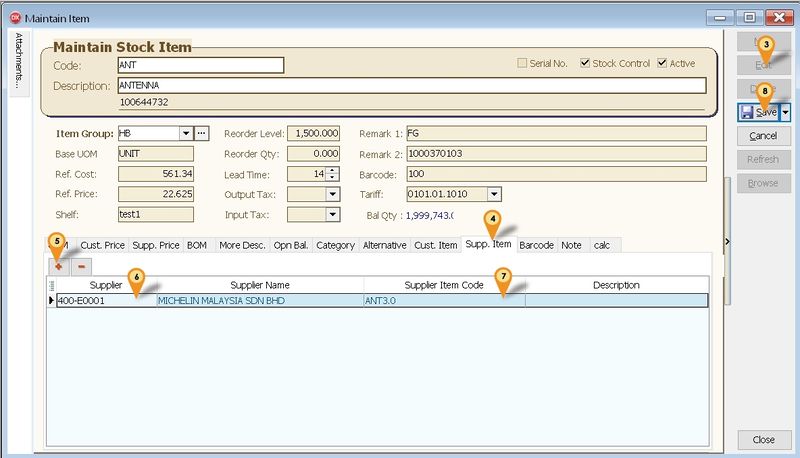Toggle the Serial No. checkbox
Image resolution: width=800 pixels, height=458 pixels.
pyautogui.click(x=522, y=64)
